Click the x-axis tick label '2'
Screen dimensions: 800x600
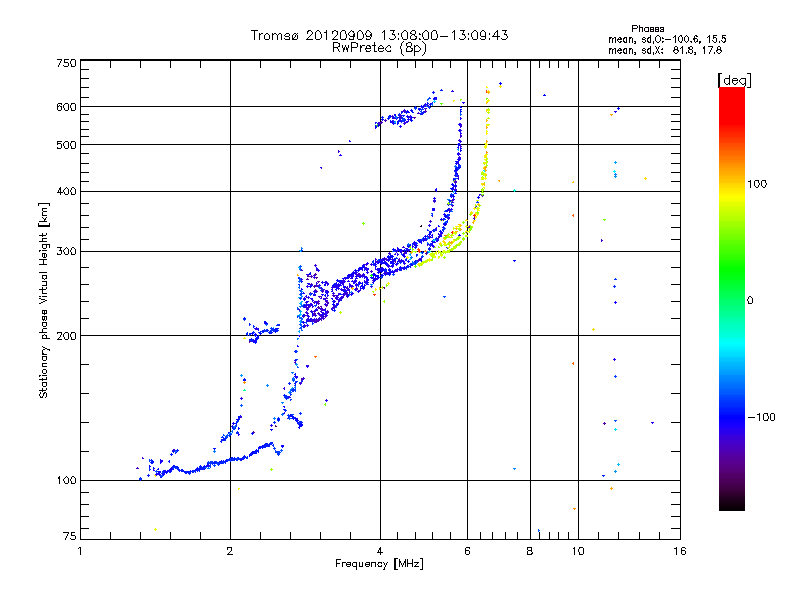230,551
